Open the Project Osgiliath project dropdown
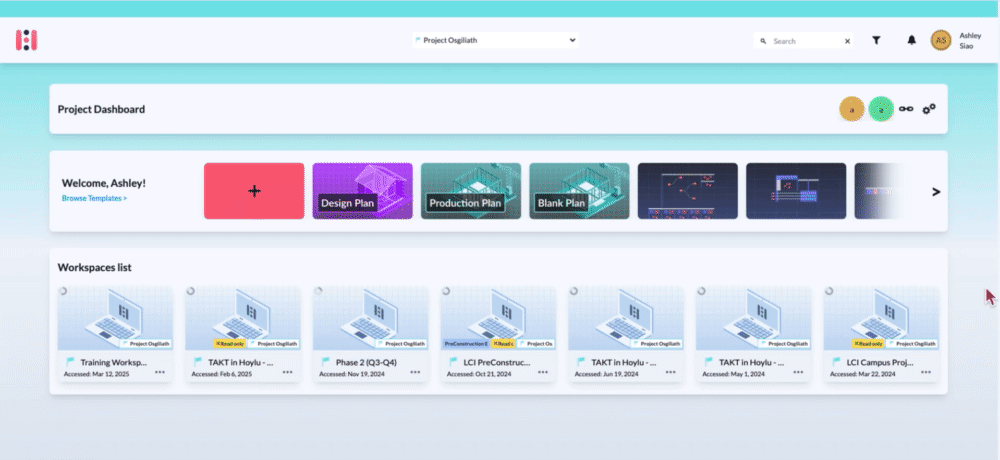 [x=495, y=40]
